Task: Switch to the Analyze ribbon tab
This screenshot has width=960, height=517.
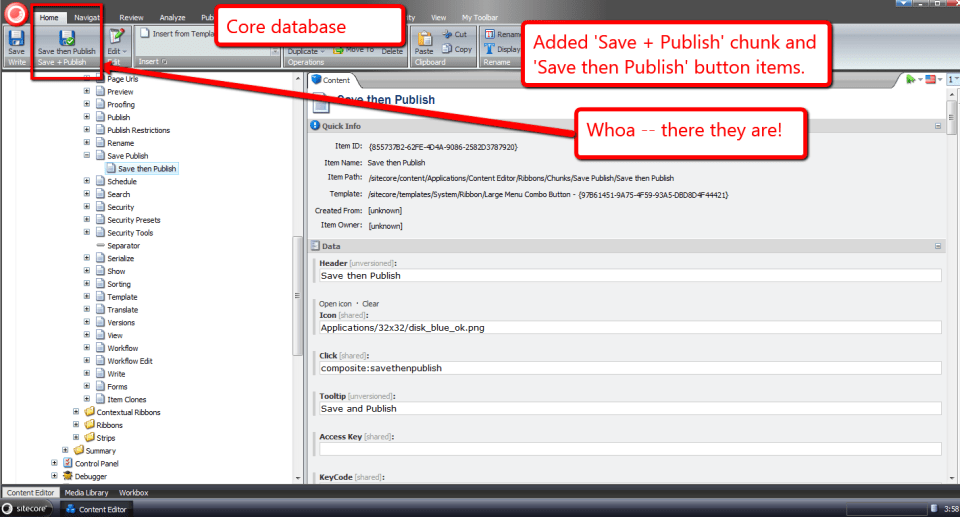Action: [x=172, y=18]
